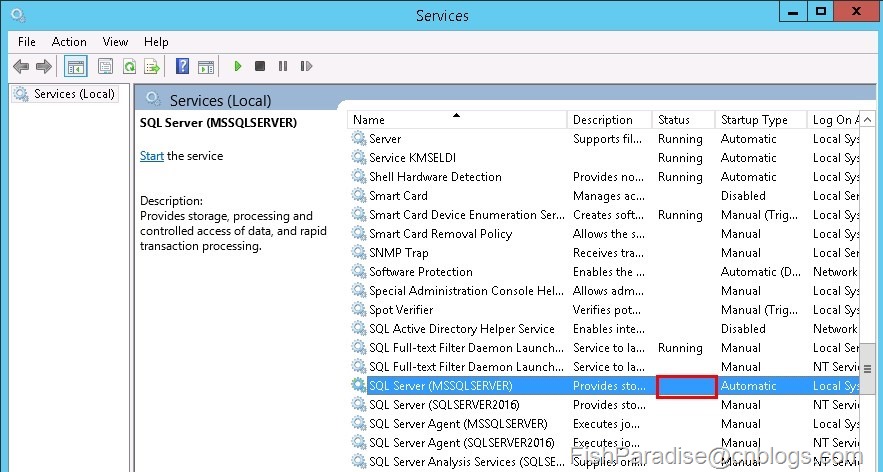Click gear icon of SQL Server (MSSQLSERVER)
Screen dimensions: 883x472
[359, 385]
